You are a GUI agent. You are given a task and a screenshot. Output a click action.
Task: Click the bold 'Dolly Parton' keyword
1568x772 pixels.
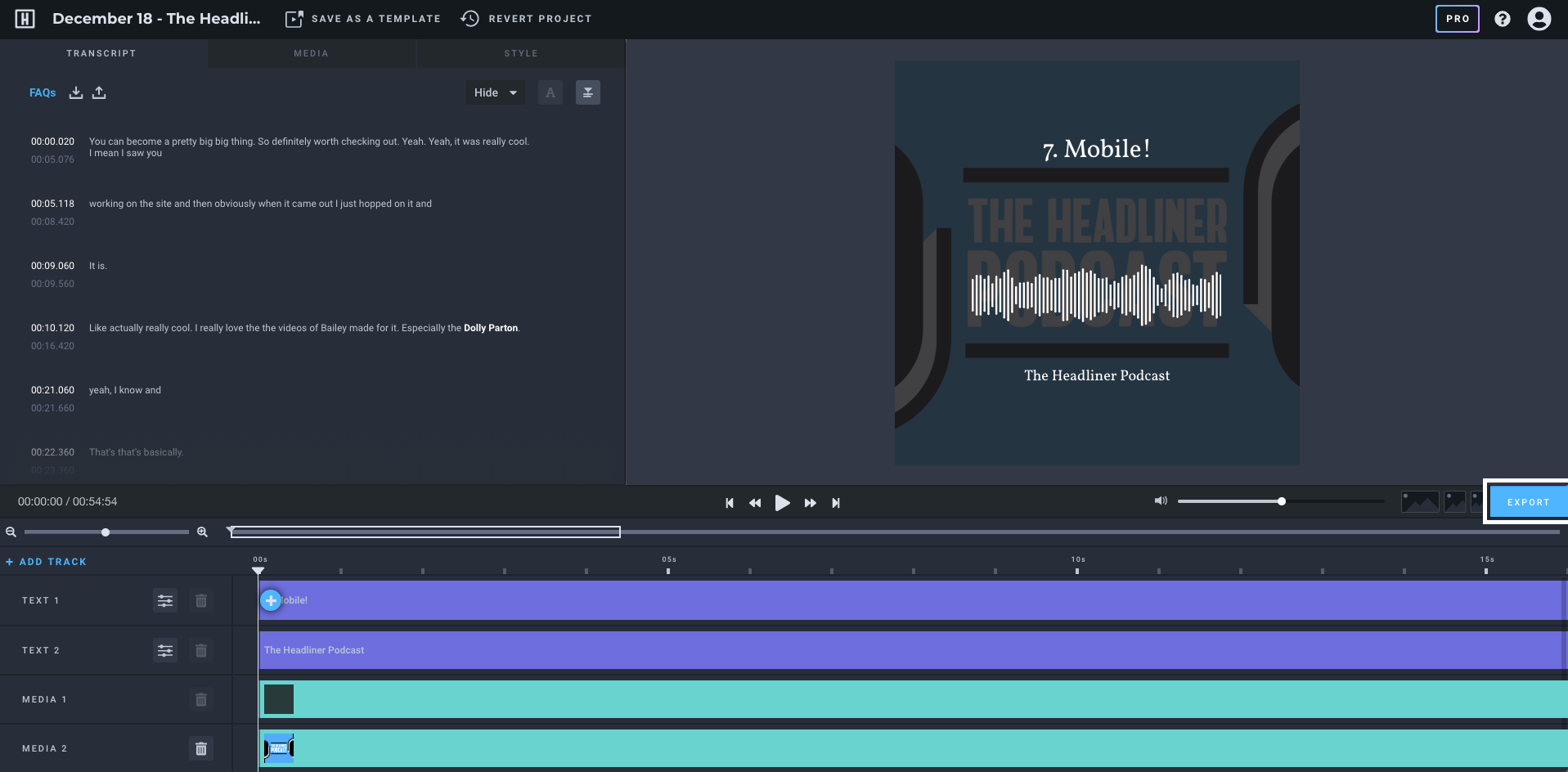[x=491, y=328]
